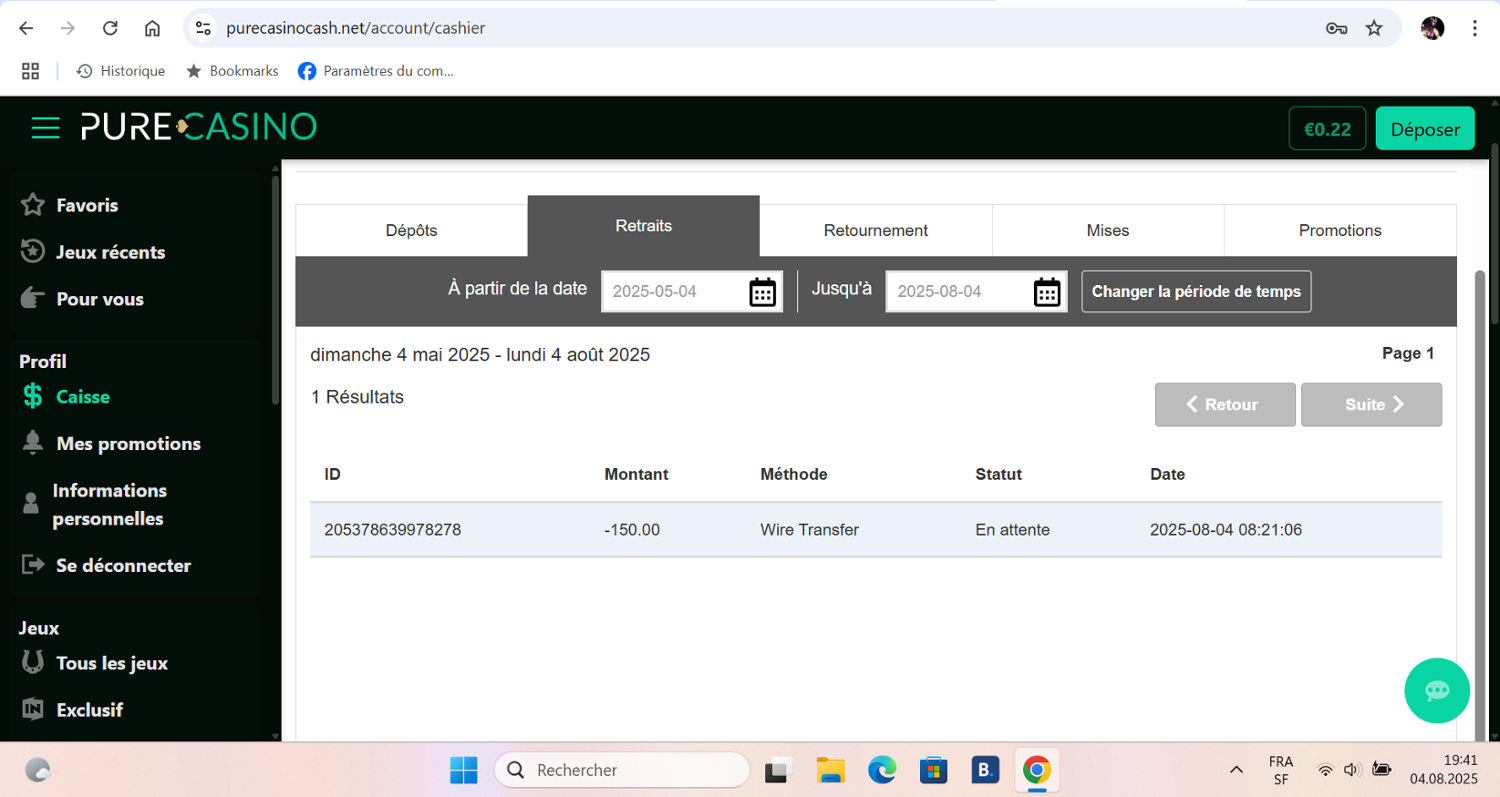Open the hamburger menu beside Pure Casino logo

pyautogui.click(x=45, y=127)
